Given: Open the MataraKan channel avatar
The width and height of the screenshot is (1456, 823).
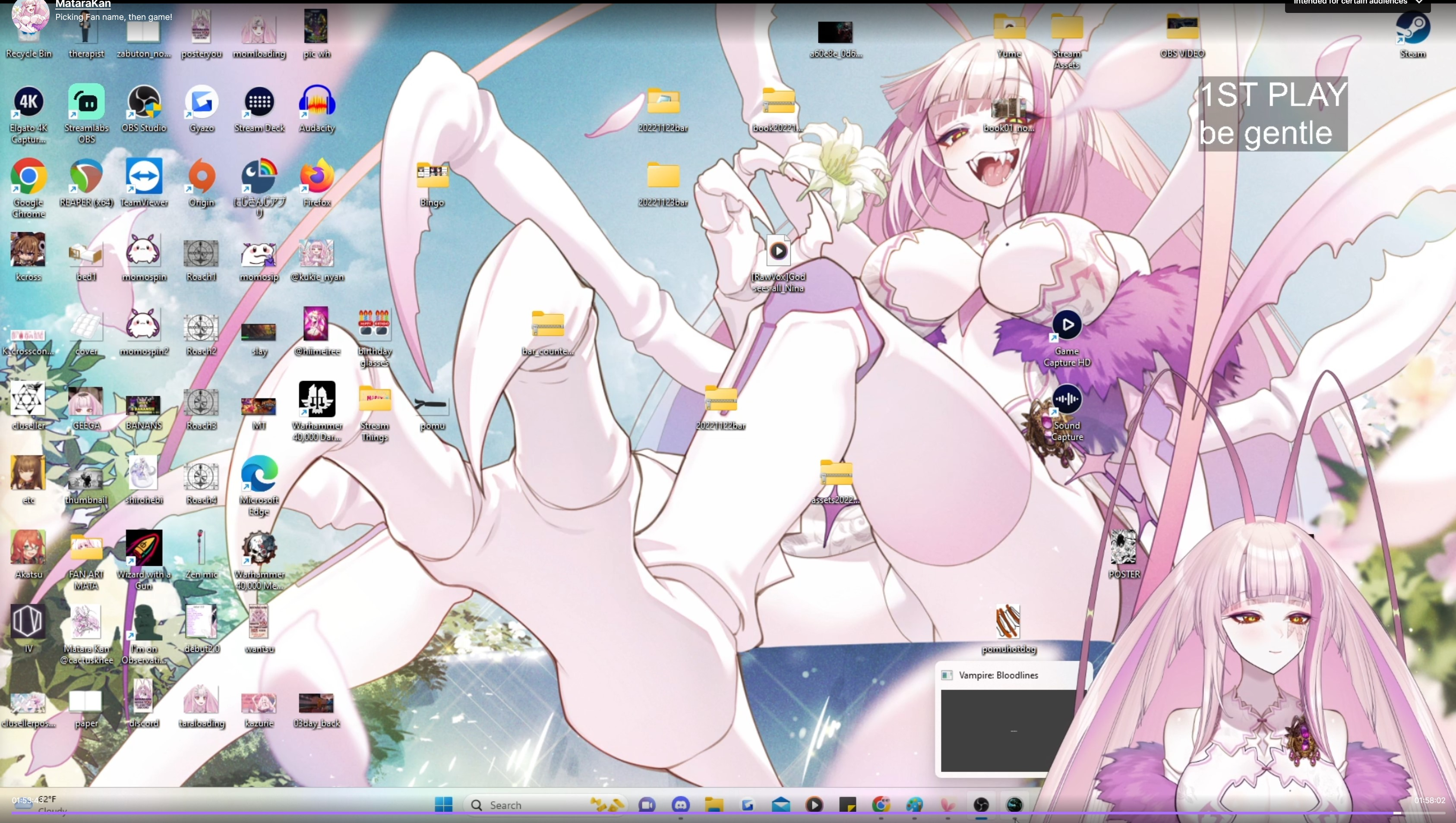Looking at the screenshot, I should (x=30, y=15).
